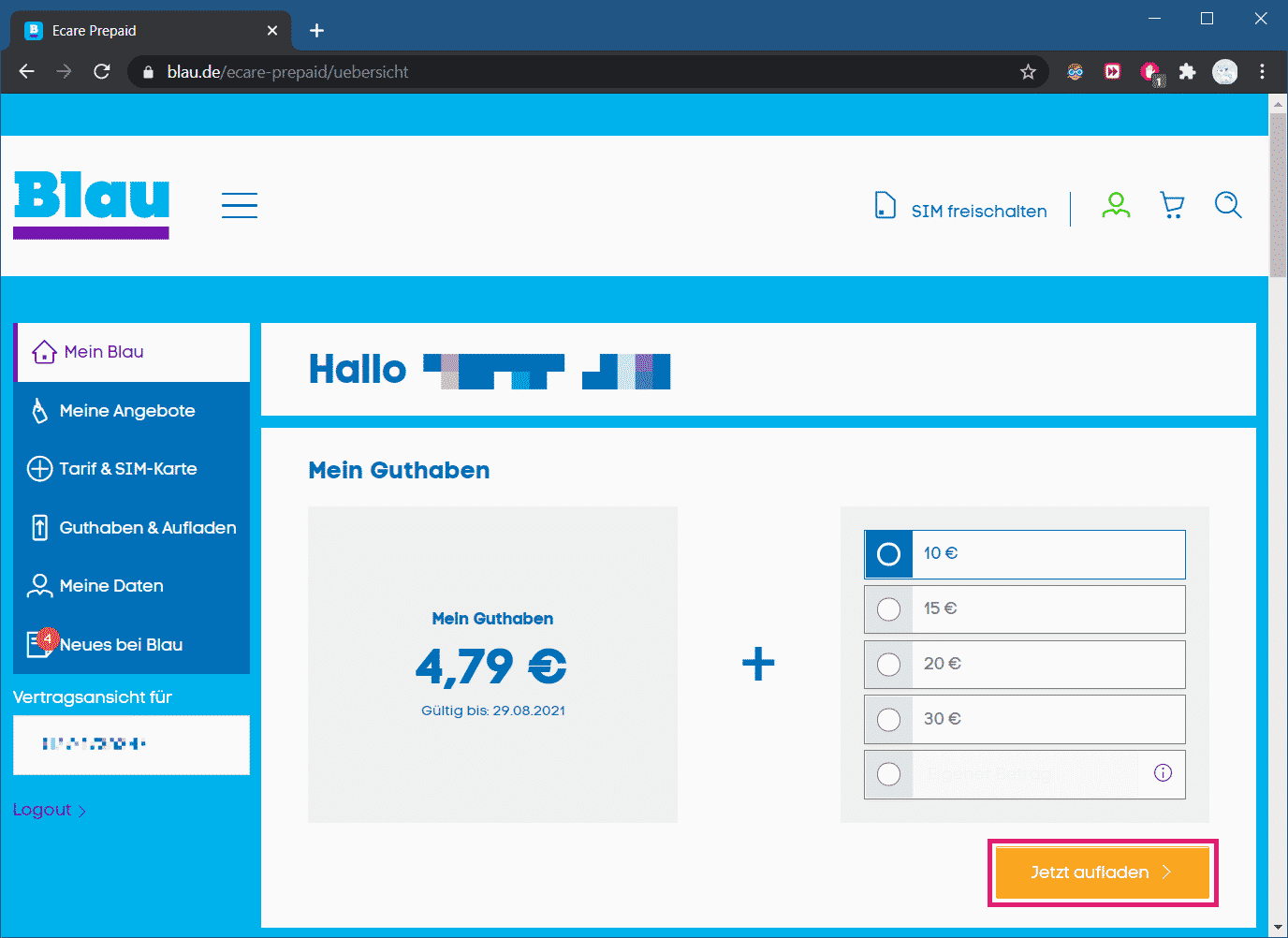Click the site lock icon in address bar
Image resolution: width=1288 pixels, height=938 pixels.
tap(148, 72)
